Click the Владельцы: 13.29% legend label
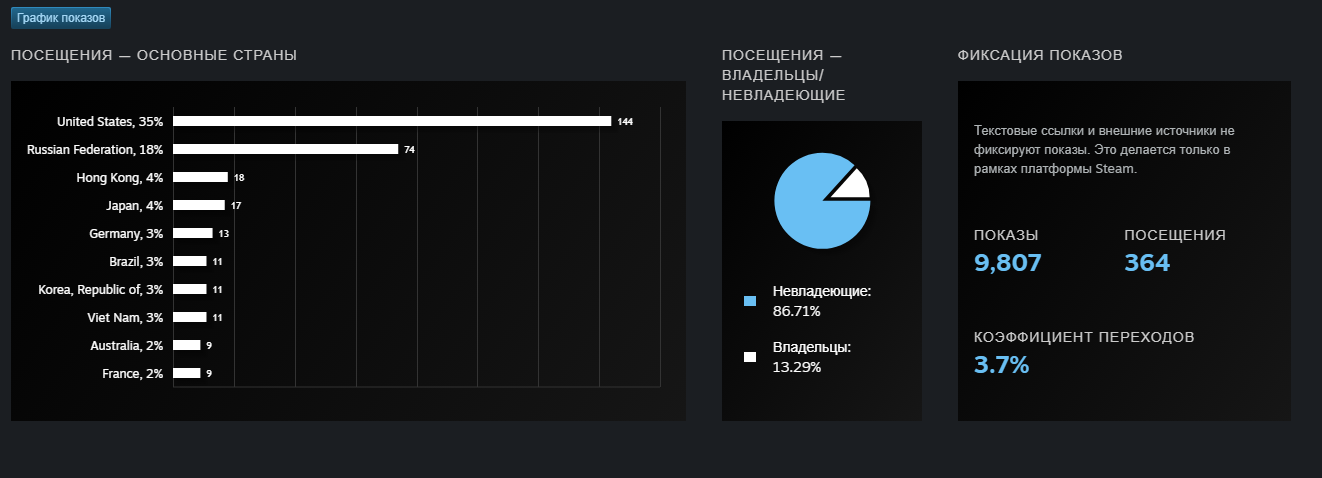The height and width of the screenshot is (478, 1322). tap(812, 357)
